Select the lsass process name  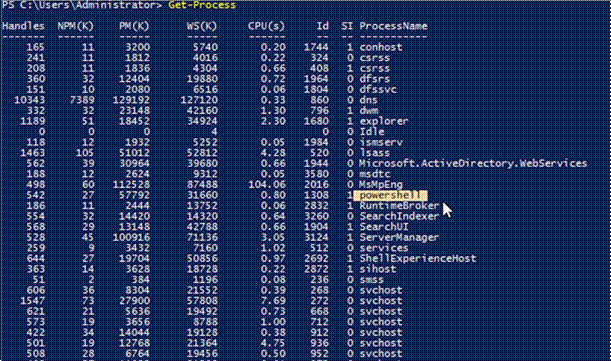pos(374,153)
